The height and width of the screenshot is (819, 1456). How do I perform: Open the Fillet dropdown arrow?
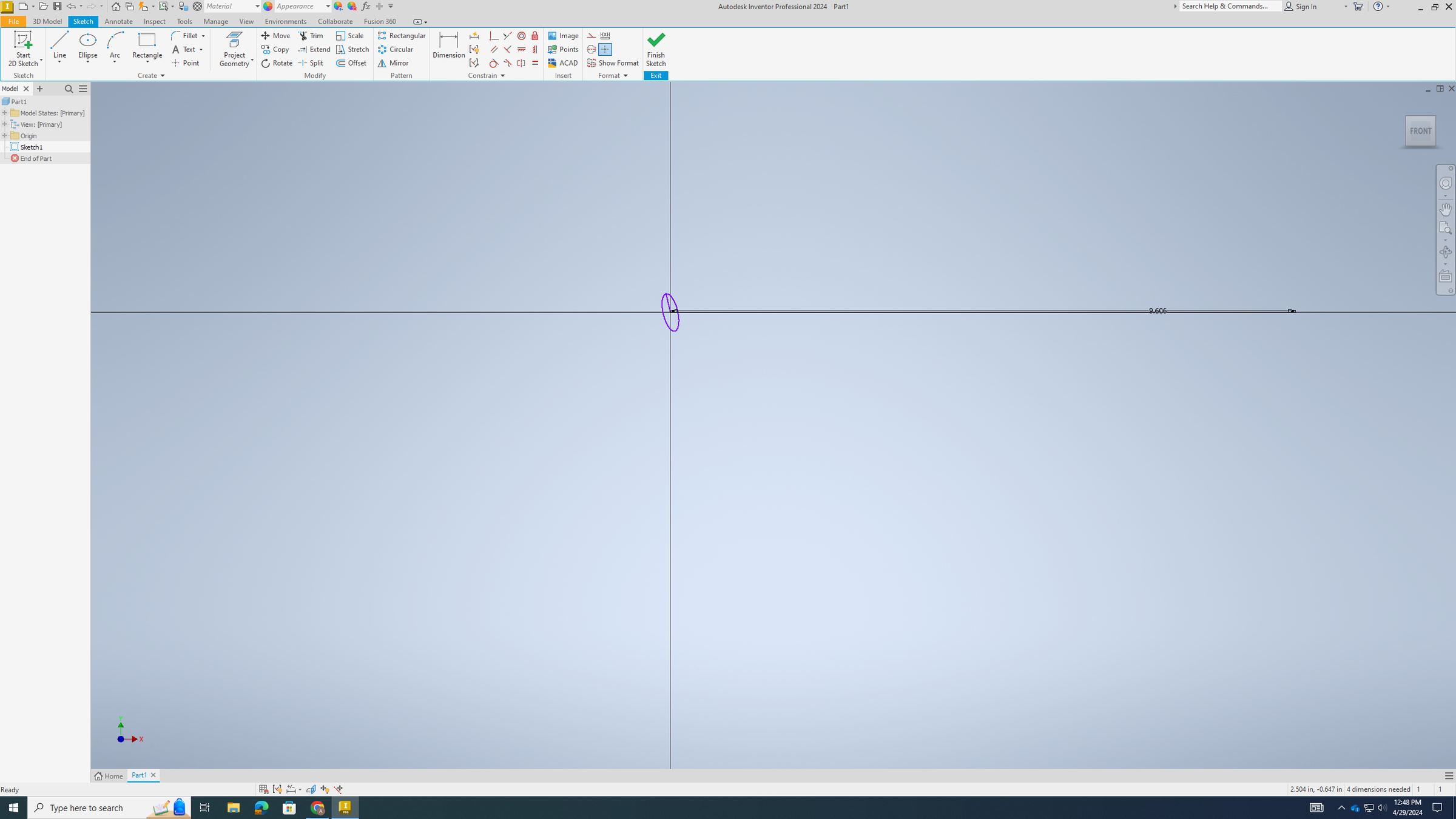203,36
